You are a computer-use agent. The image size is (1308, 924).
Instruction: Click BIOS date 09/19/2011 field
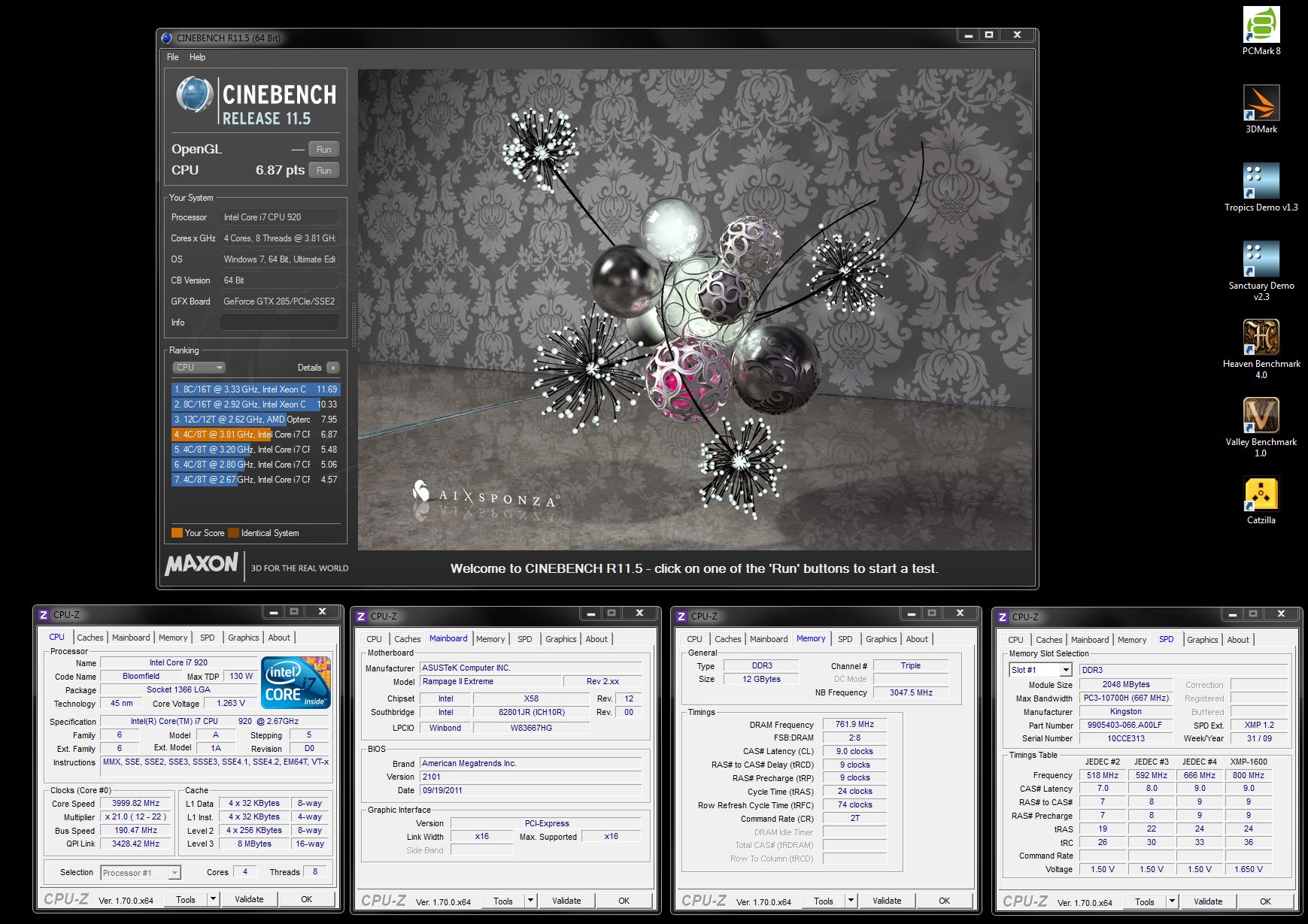[531, 790]
